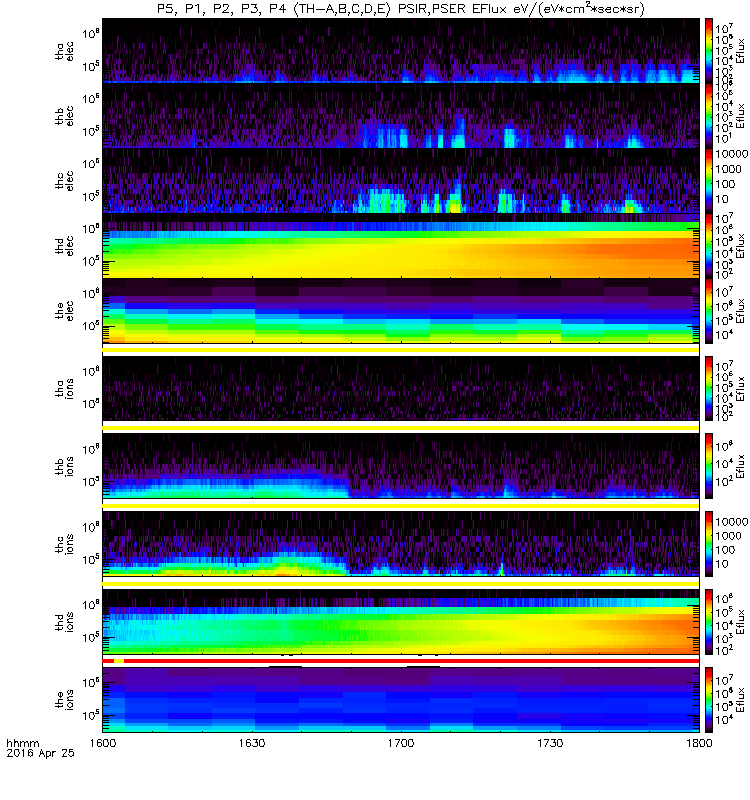Click the plot title starting with P5, P1, P2
Screen dimensions: 750x800
coord(401,9)
